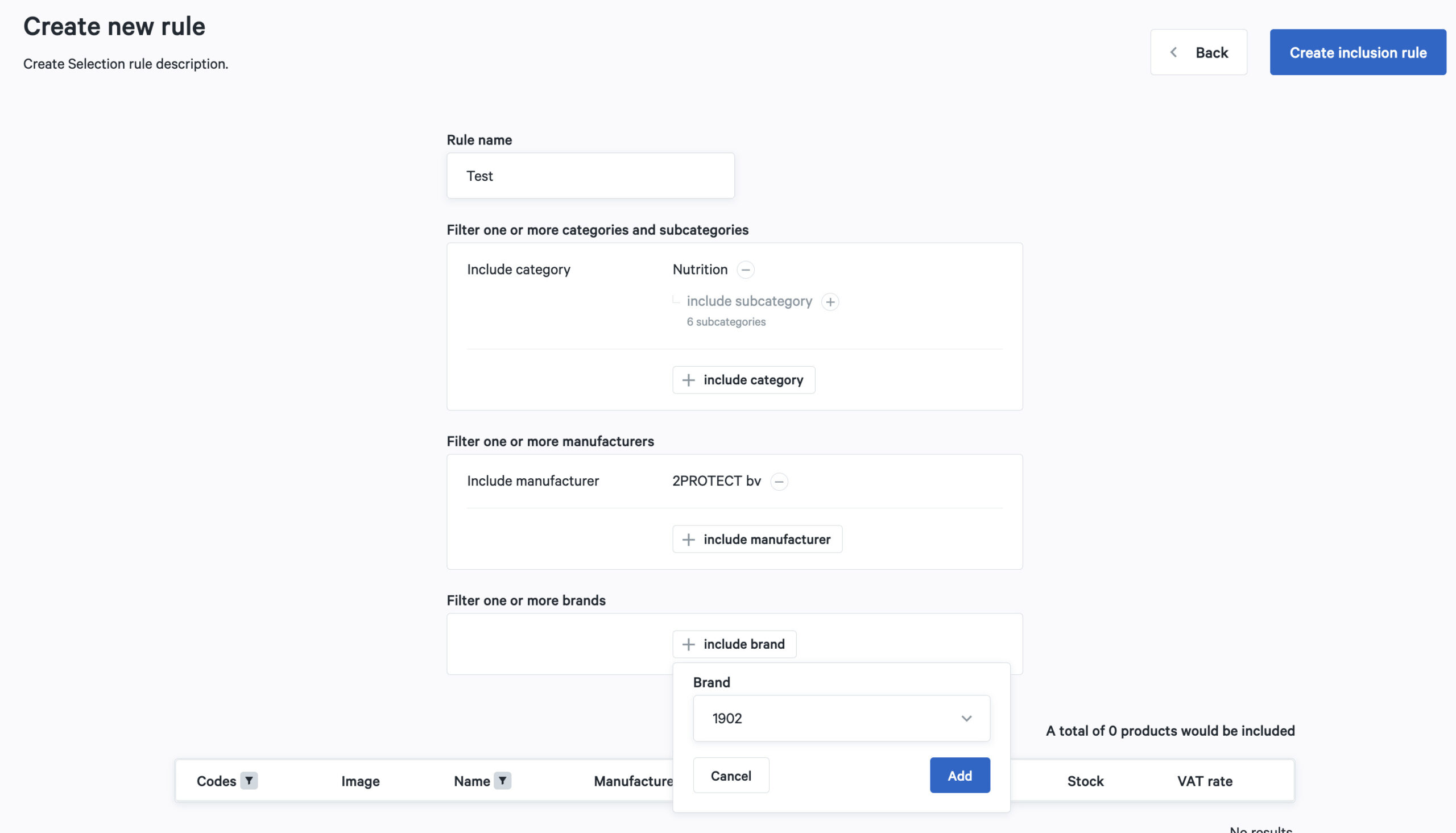
Task: Click the 6 subcategories expander link
Action: 726,322
